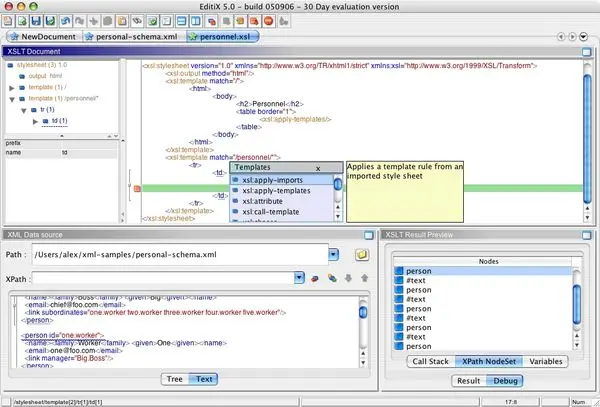Maximize the XML Data source panel
Screen dimensions: 600x407
click(x=368, y=235)
